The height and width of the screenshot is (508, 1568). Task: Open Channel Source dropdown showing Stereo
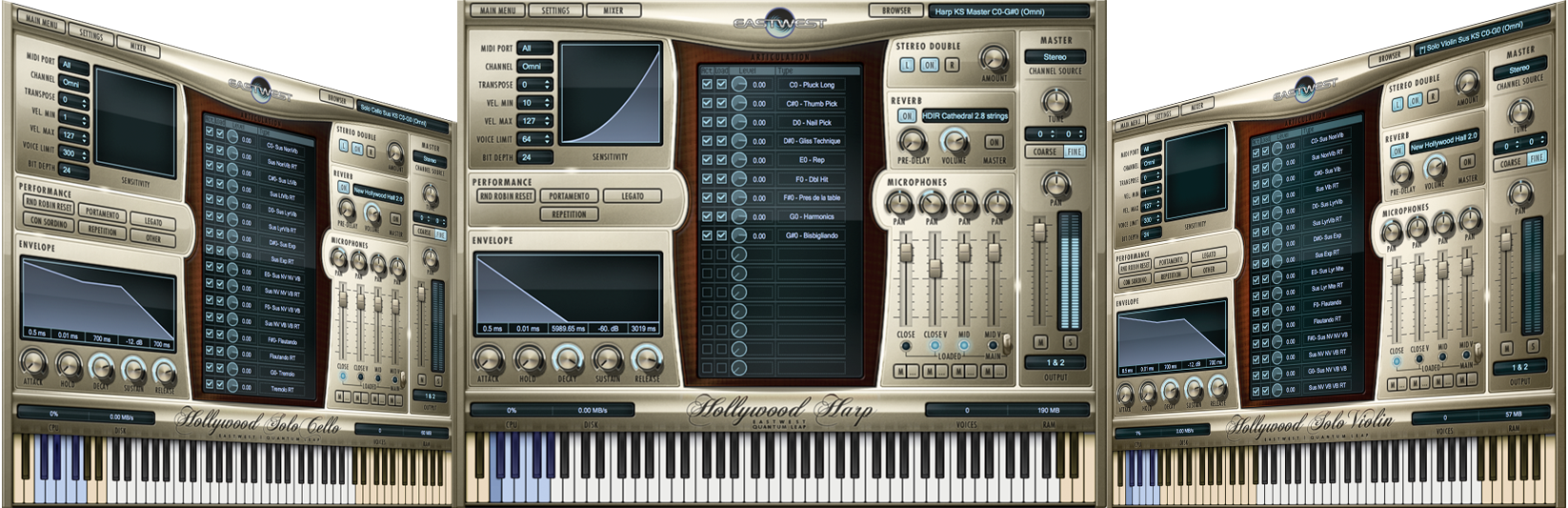(x=1055, y=57)
